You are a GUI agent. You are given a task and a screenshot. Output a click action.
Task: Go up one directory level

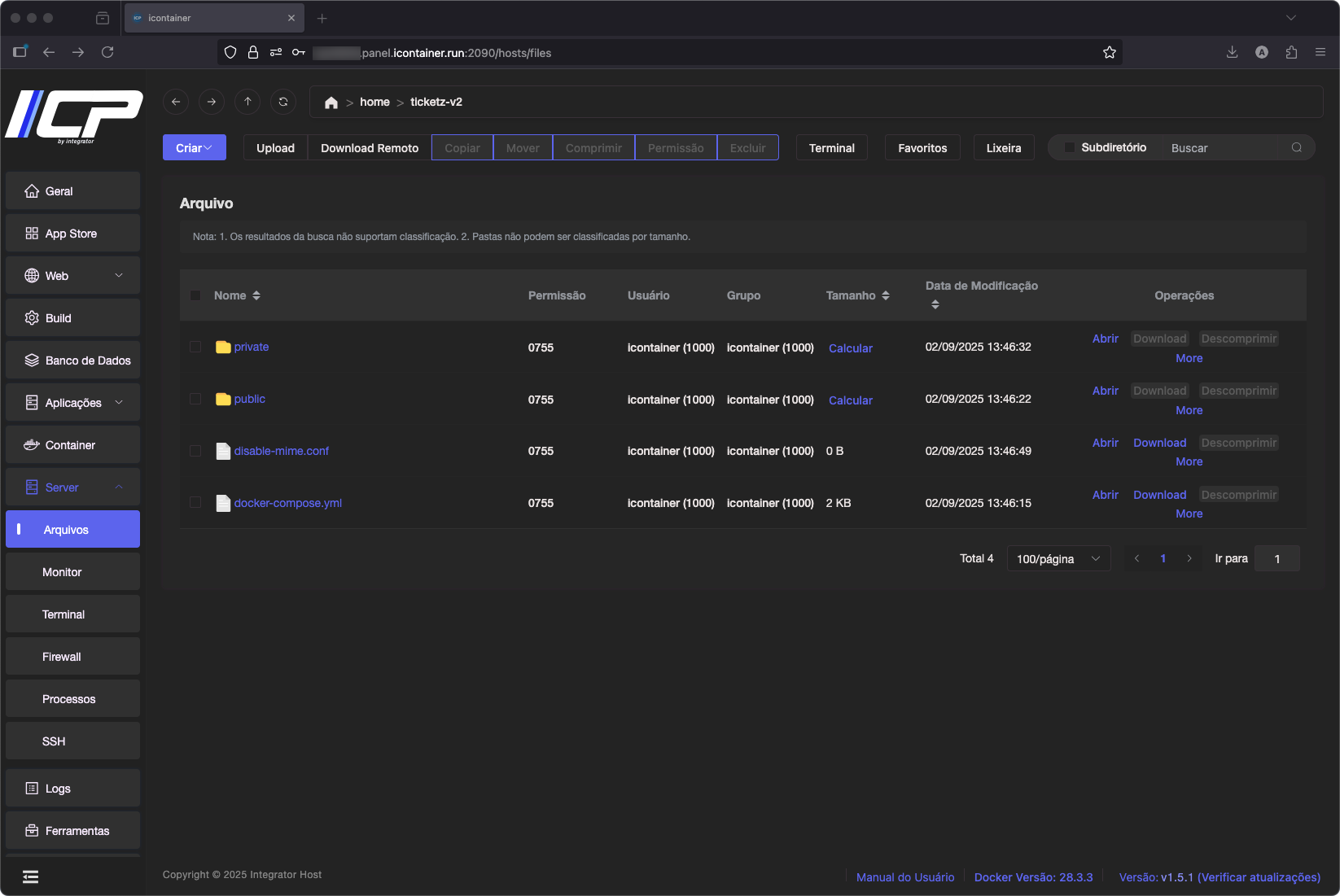[x=247, y=102]
